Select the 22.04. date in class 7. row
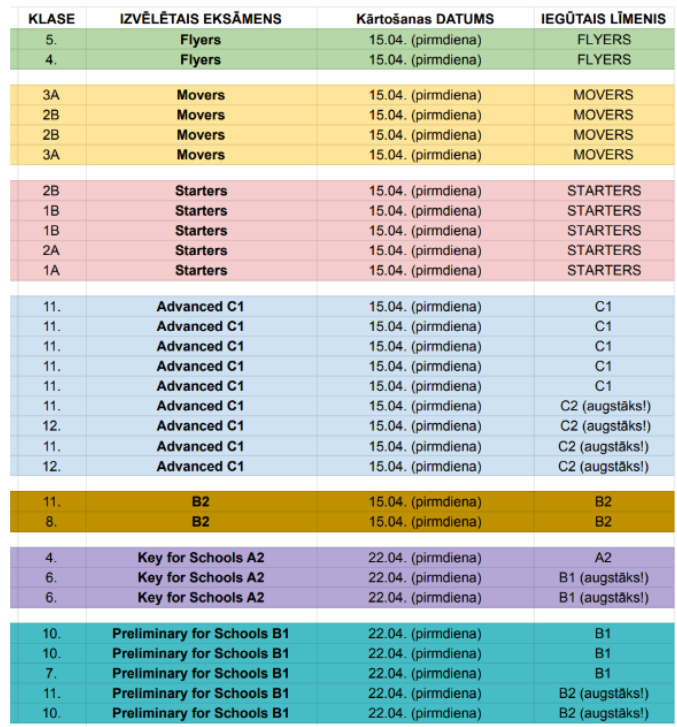 pyautogui.click(x=425, y=673)
